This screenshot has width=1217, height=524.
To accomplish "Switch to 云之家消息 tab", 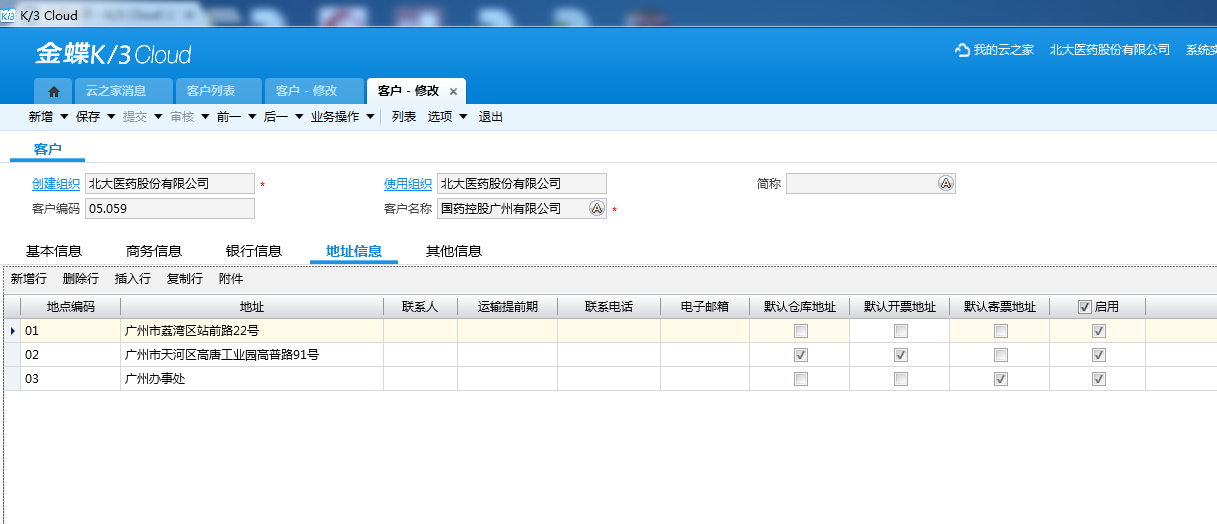I will [122, 91].
